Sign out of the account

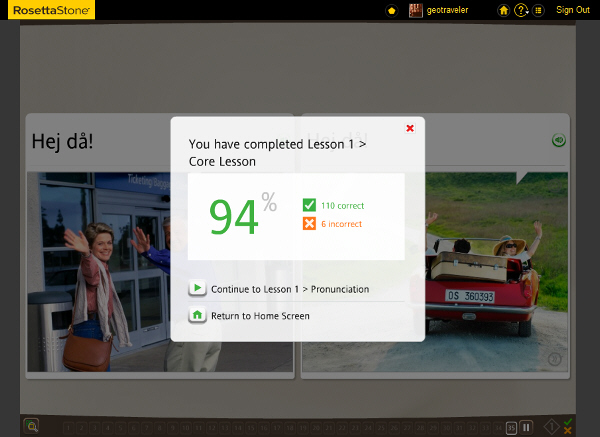(573, 10)
